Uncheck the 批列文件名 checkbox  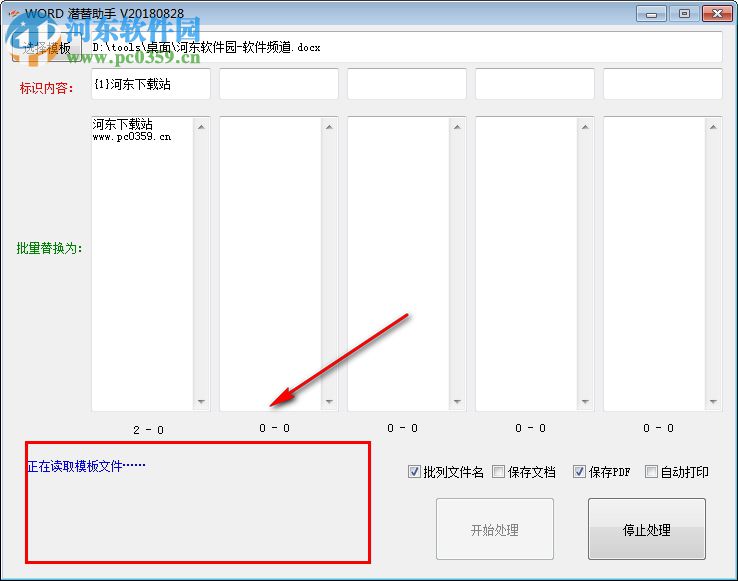[414, 471]
